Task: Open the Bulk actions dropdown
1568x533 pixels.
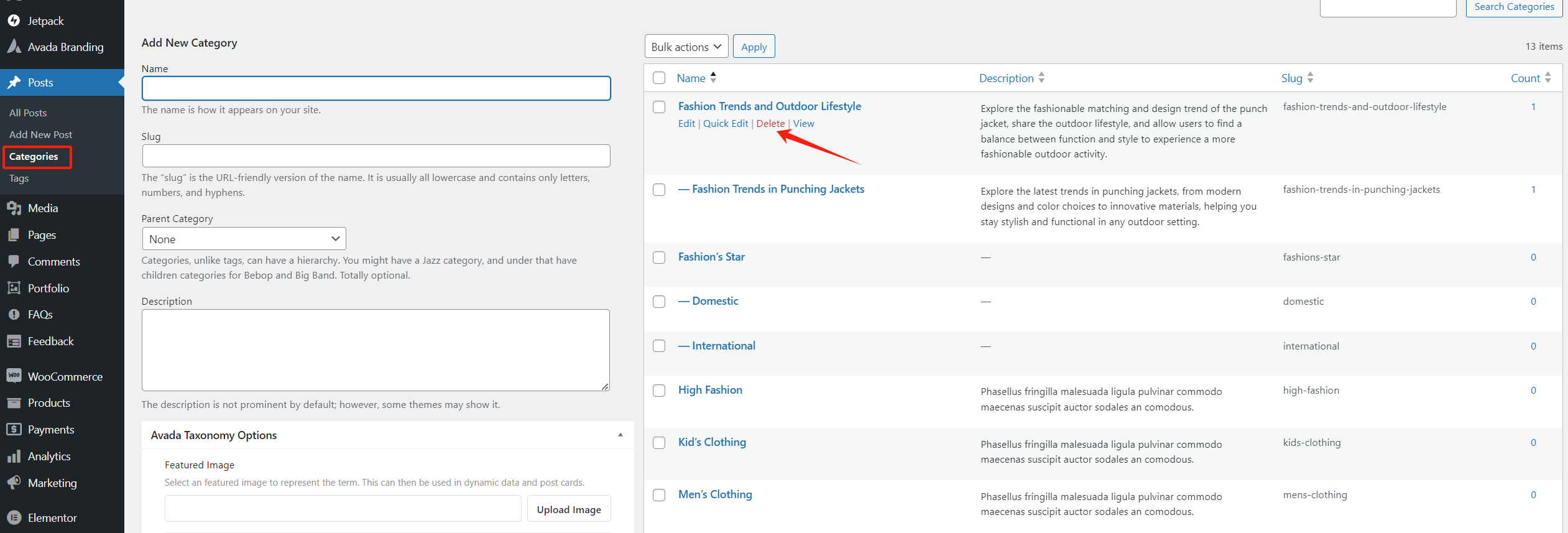Action: [686, 47]
